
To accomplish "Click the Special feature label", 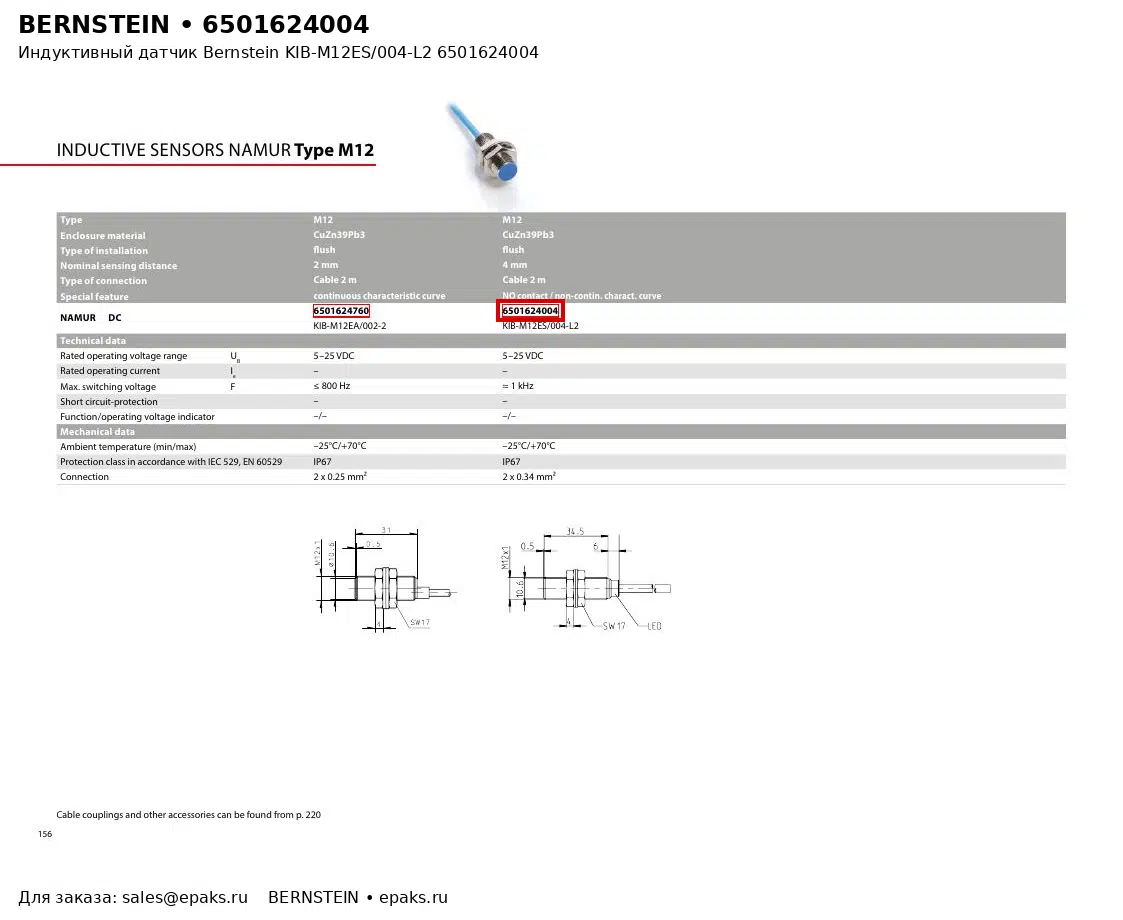I will click(x=94, y=296).
